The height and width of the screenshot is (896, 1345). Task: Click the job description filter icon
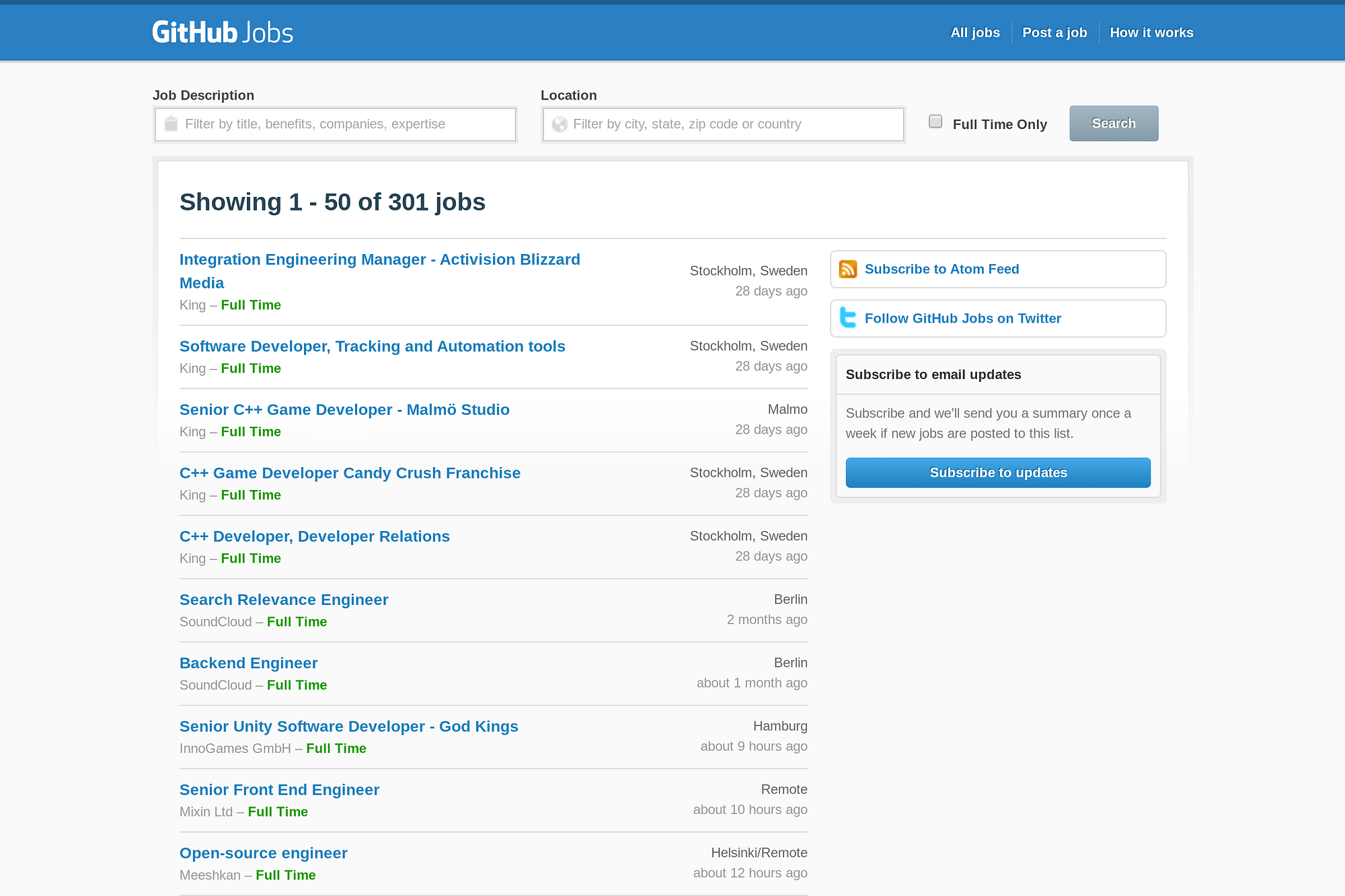(x=171, y=124)
